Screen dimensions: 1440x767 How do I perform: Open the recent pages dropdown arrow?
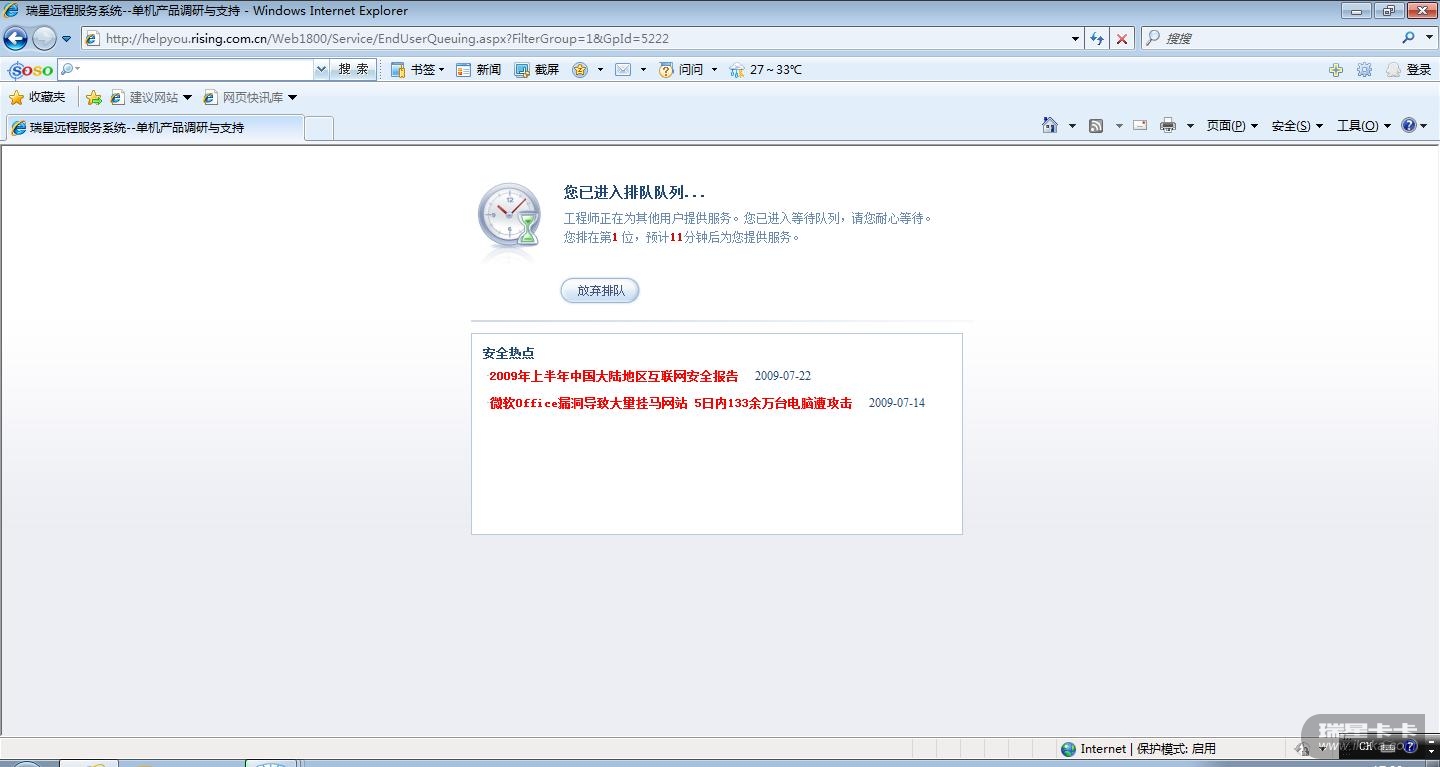pyautogui.click(x=67, y=39)
